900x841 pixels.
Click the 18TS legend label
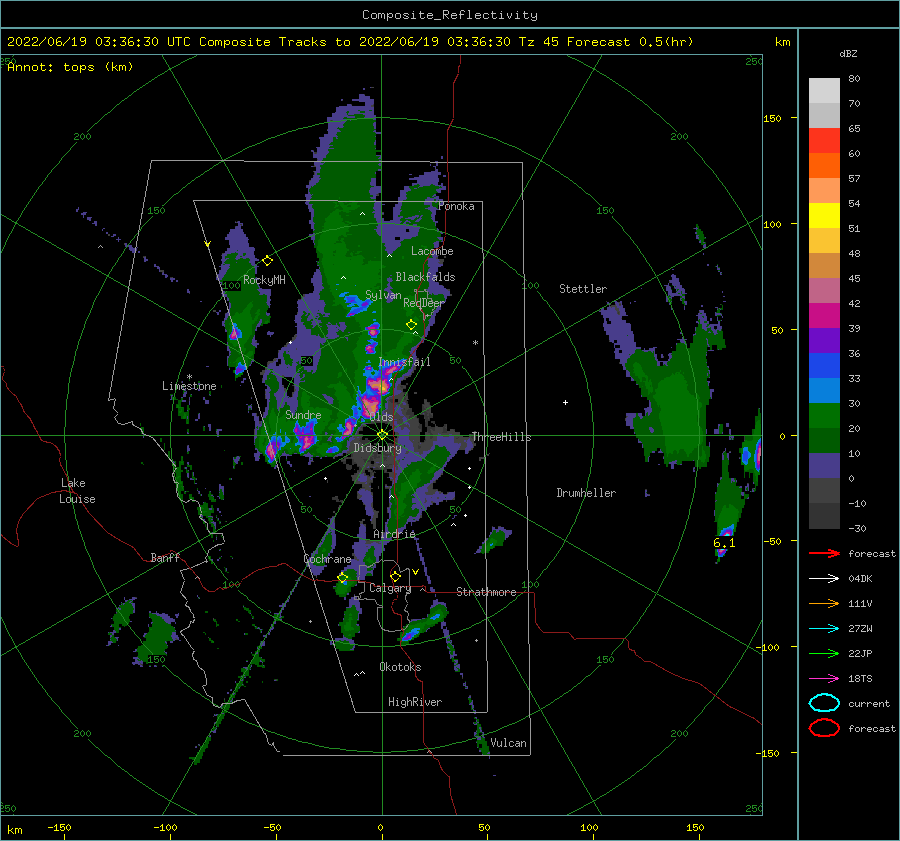pyautogui.click(x=860, y=679)
